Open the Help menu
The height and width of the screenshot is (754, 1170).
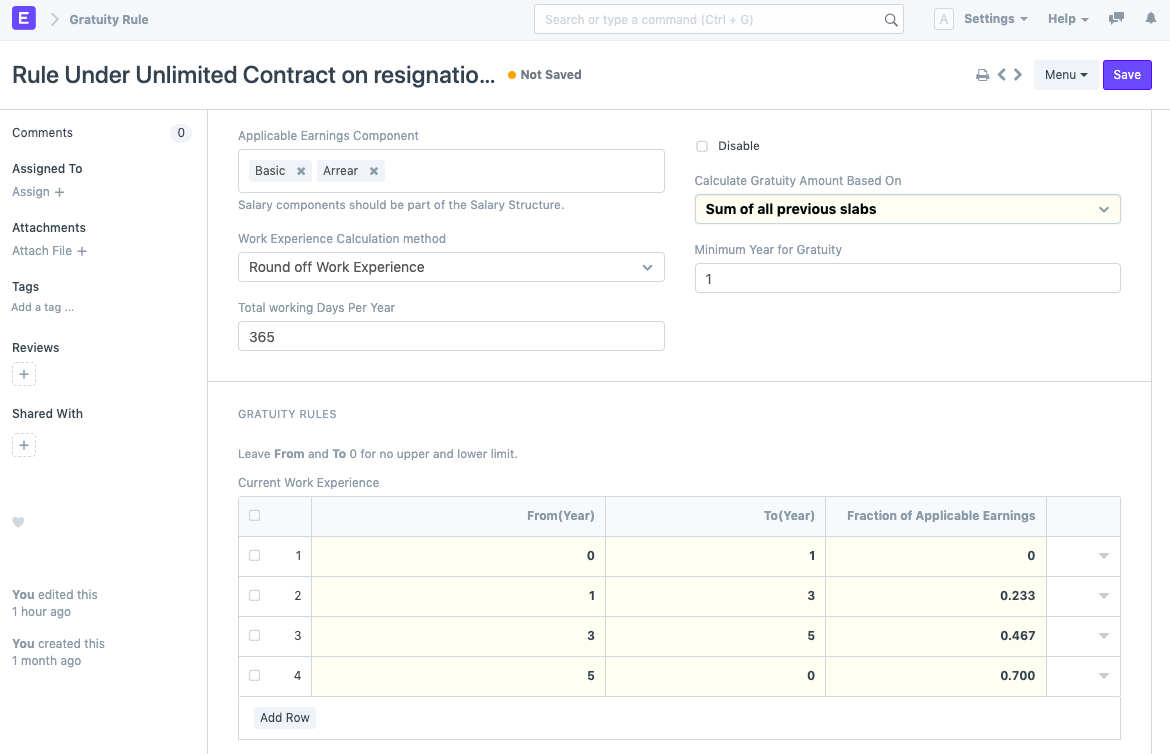point(1067,19)
